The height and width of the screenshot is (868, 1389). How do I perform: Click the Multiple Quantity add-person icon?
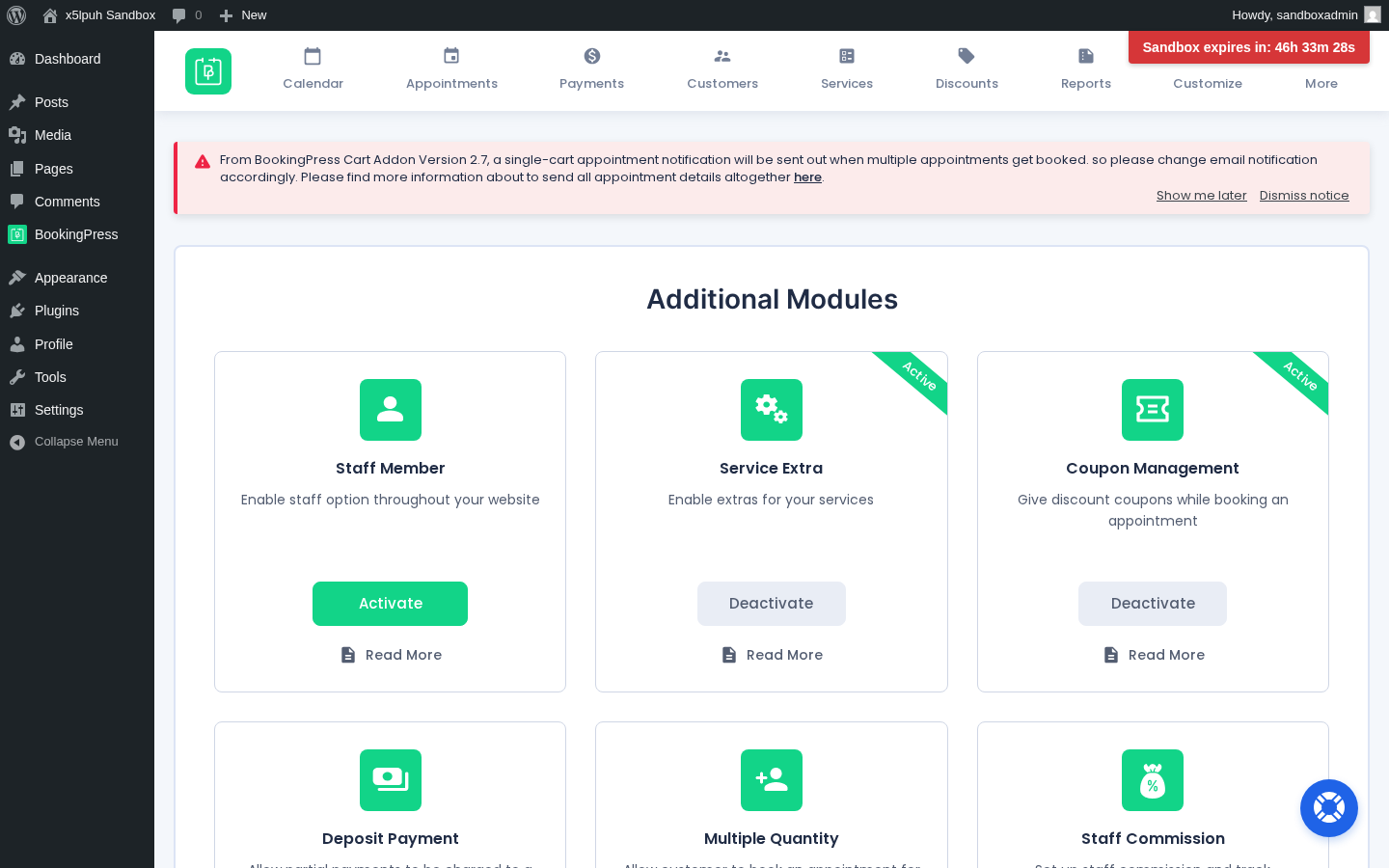tap(772, 780)
